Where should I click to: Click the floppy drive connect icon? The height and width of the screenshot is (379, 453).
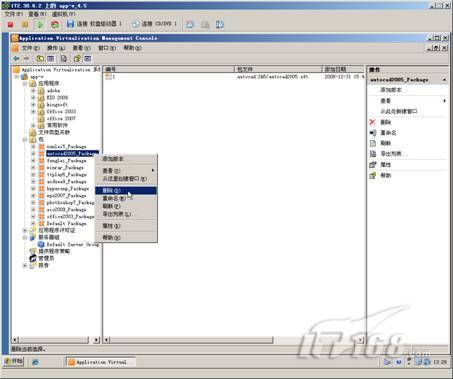(x=70, y=24)
